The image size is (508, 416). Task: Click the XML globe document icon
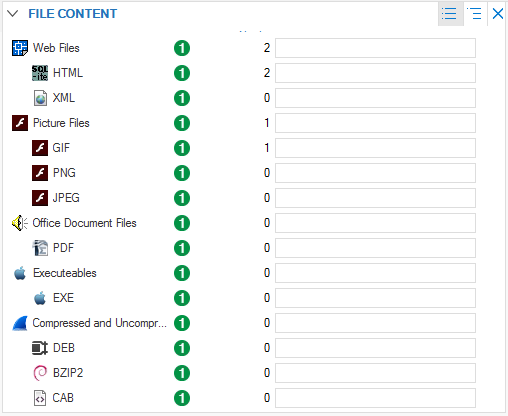tap(40, 98)
